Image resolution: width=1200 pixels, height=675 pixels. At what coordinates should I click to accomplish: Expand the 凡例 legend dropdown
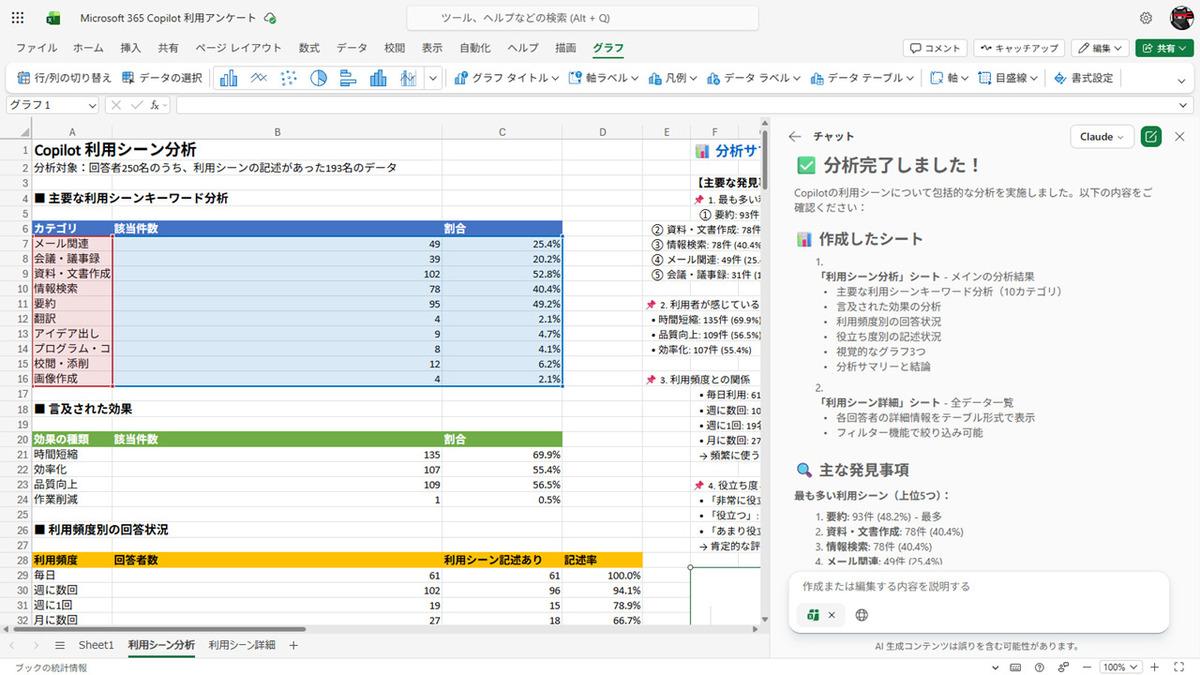(674, 78)
